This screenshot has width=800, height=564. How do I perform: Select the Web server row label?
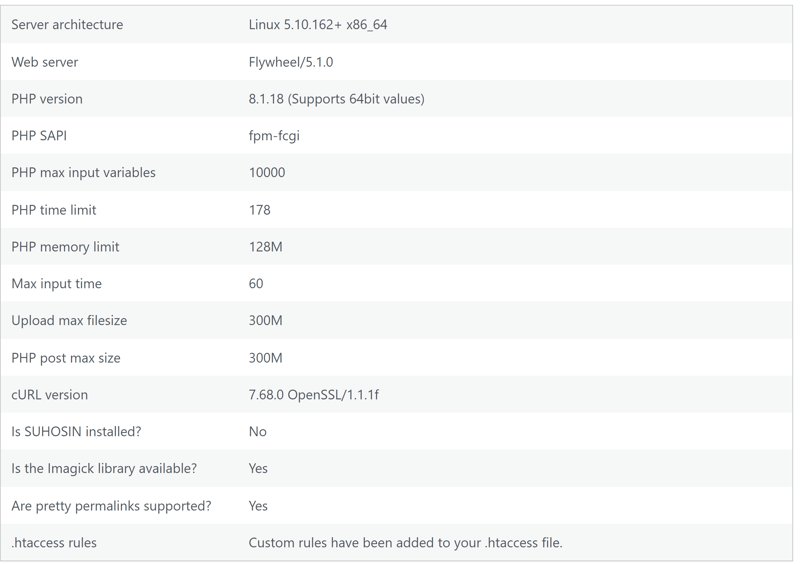(44, 62)
